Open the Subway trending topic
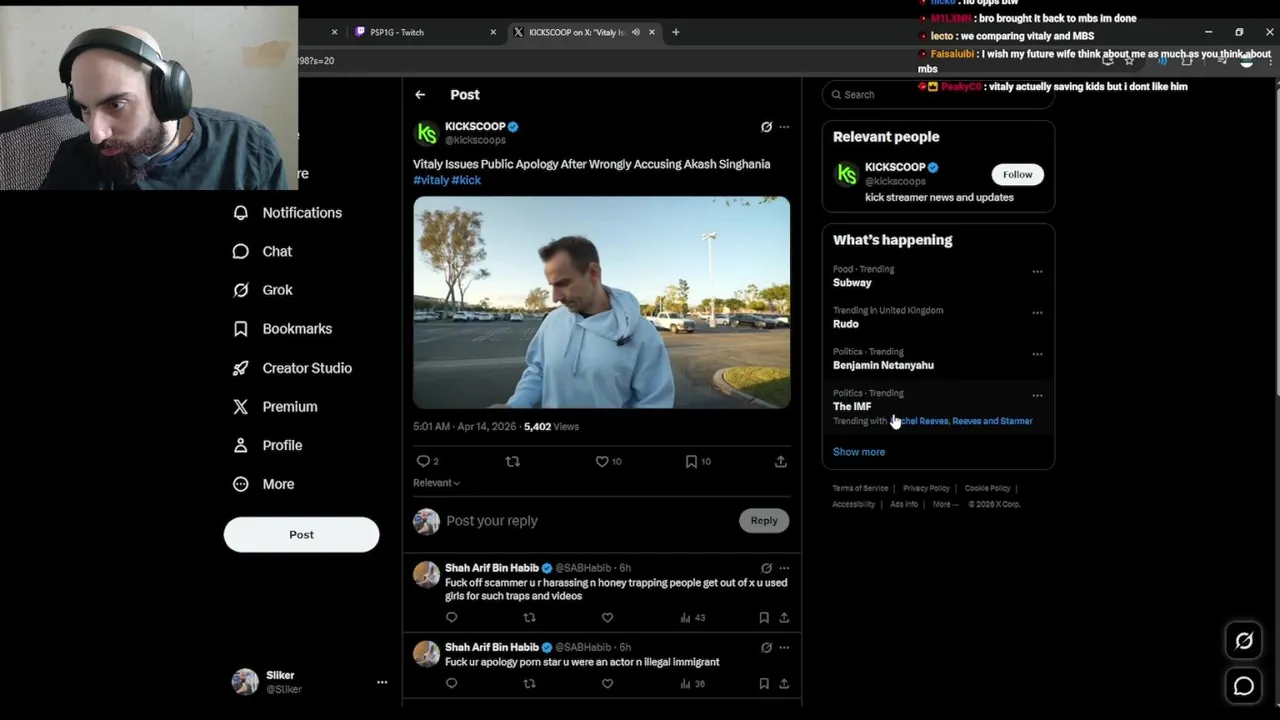Viewport: 1280px width, 720px height. 852,283
